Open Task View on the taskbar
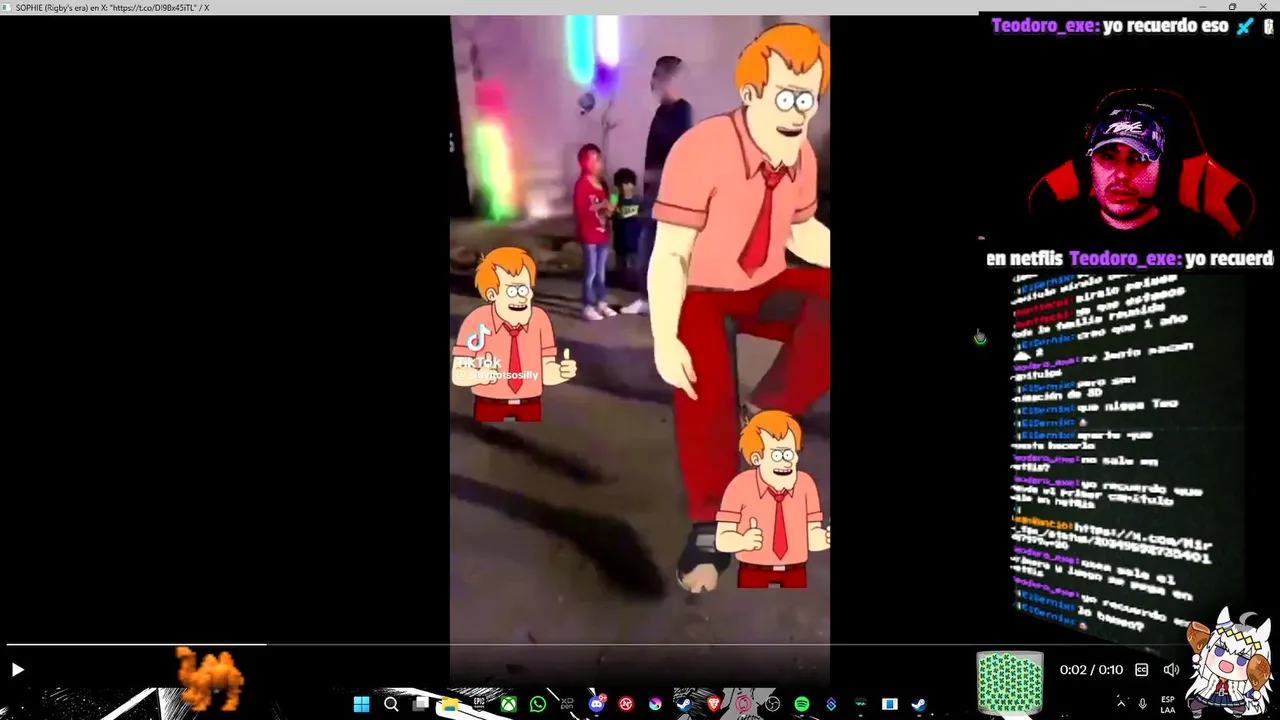This screenshot has width=1280, height=720. (x=421, y=704)
